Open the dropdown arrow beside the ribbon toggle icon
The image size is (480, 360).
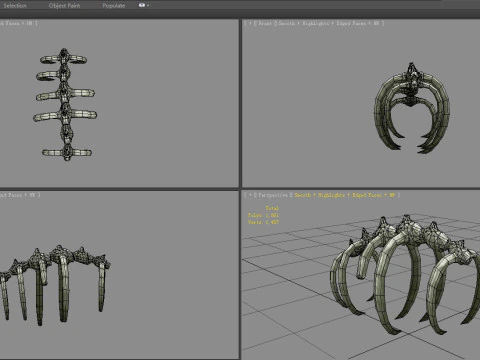click(148, 5)
